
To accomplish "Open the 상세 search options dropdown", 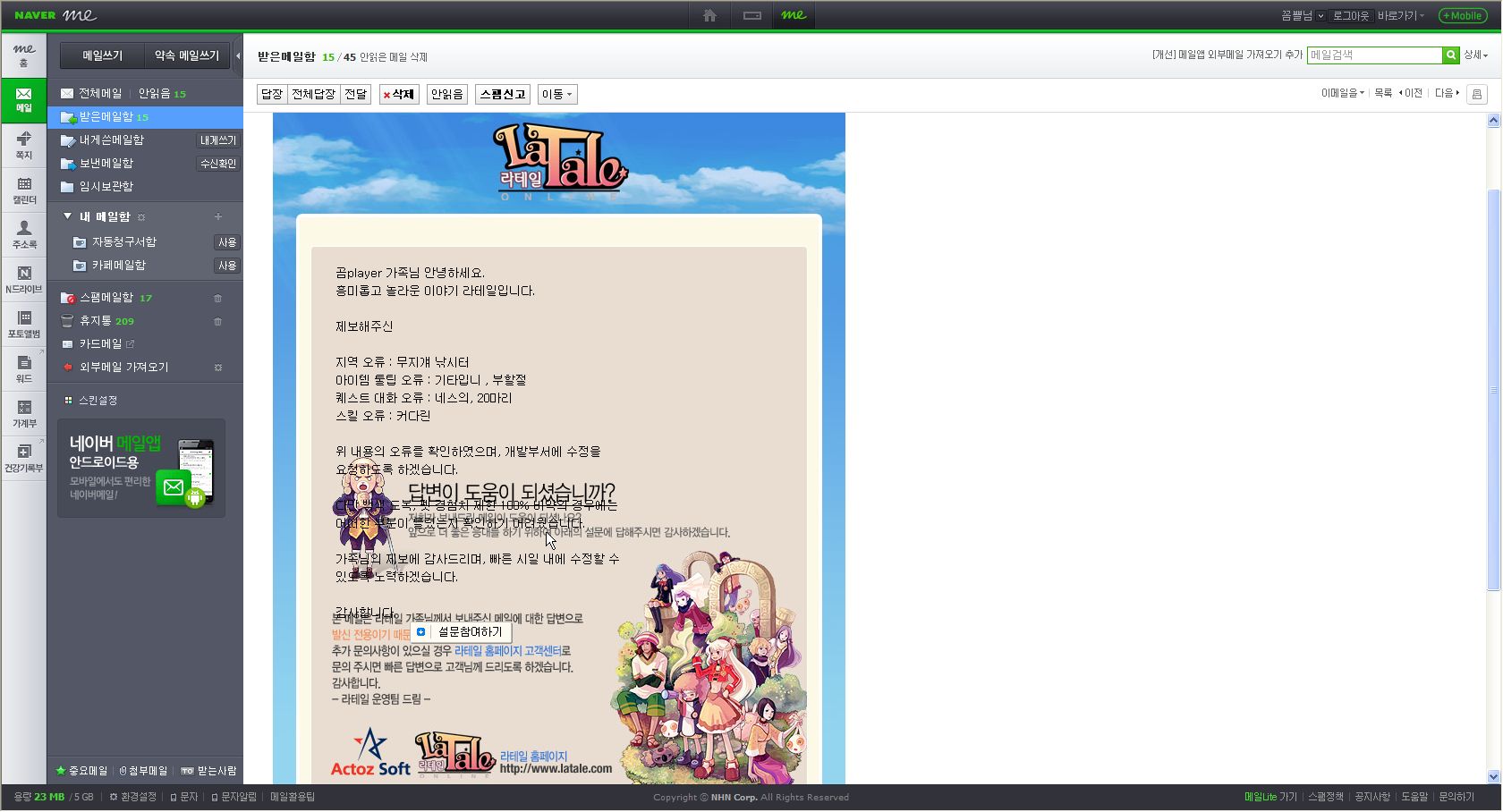I will [1475, 55].
